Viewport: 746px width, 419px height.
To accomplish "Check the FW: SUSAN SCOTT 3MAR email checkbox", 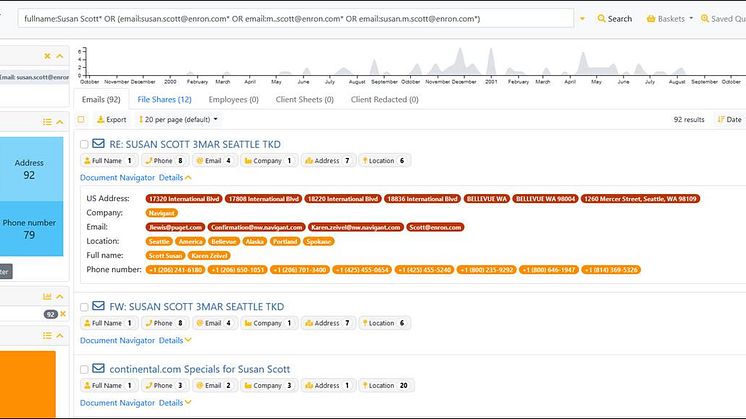I will coord(84,307).
